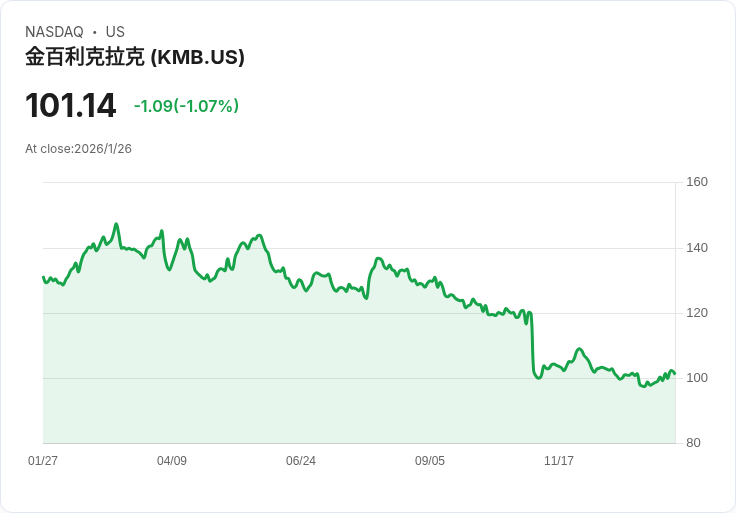Click the NASDAQ exchange label
Viewport: 736px width, 513px height.
click(x=54, y=32)
